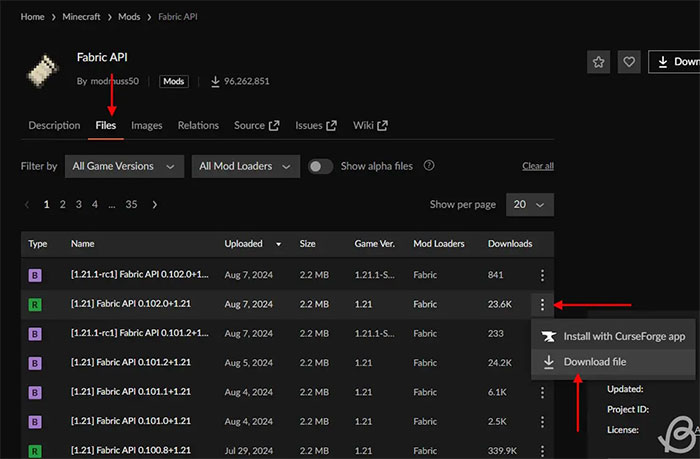The height and width of the screenshot is (459, 700).
Task: Click the Clear all filters link
Action: (537, 166)
